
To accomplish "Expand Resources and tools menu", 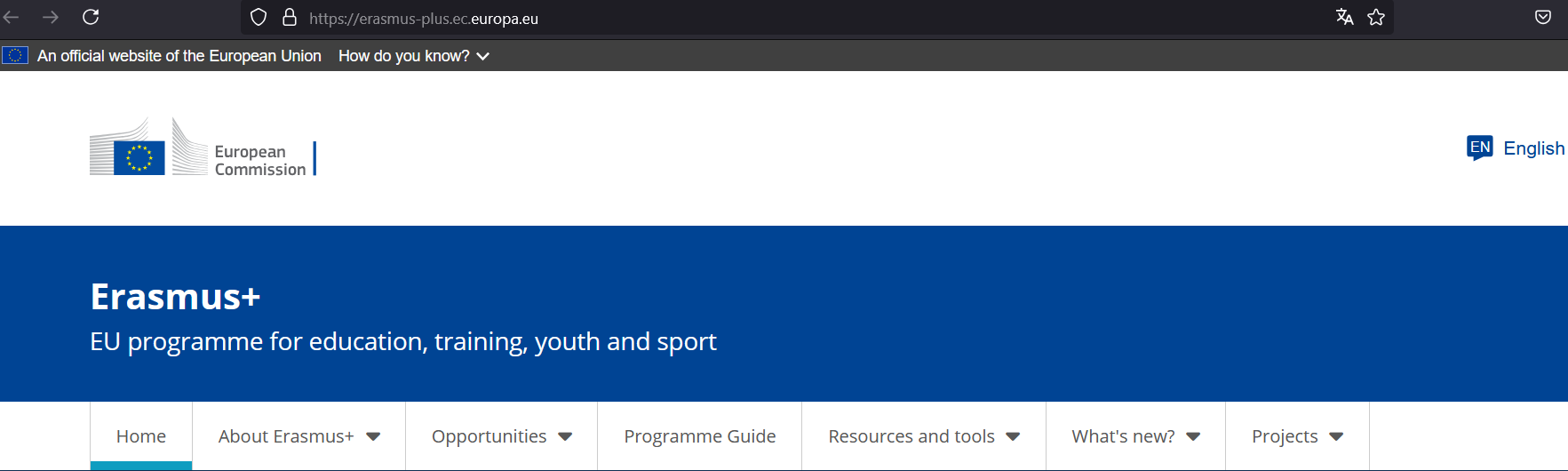I will coord(924,436).
